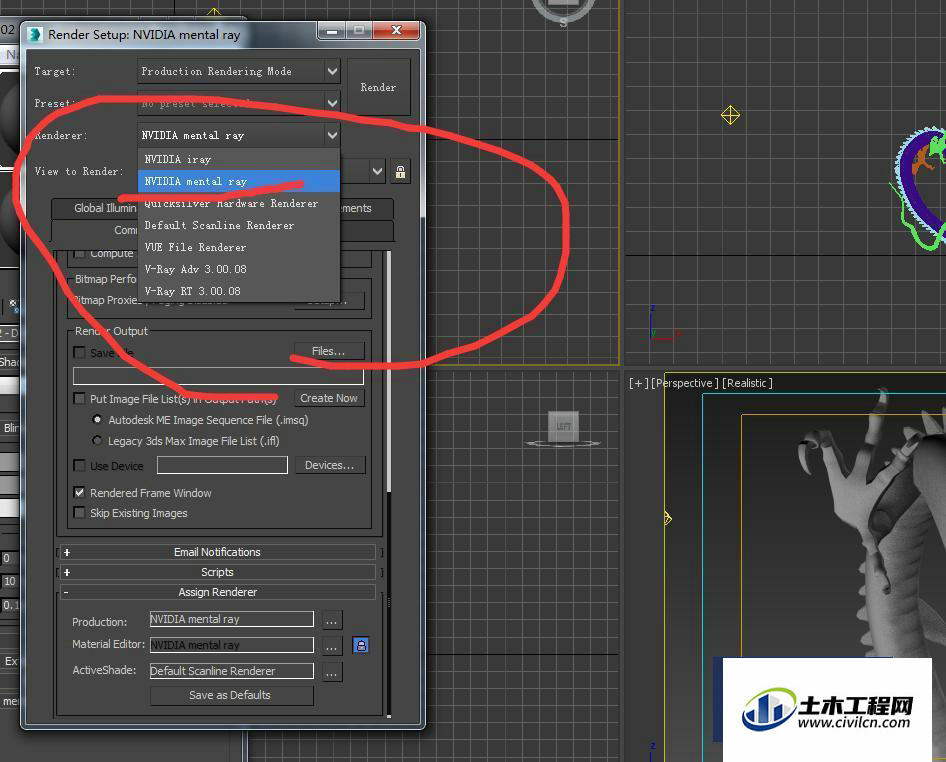Open the Files... output dialog
The width and height of the screenshot is (946, 762).
point(329,351)
